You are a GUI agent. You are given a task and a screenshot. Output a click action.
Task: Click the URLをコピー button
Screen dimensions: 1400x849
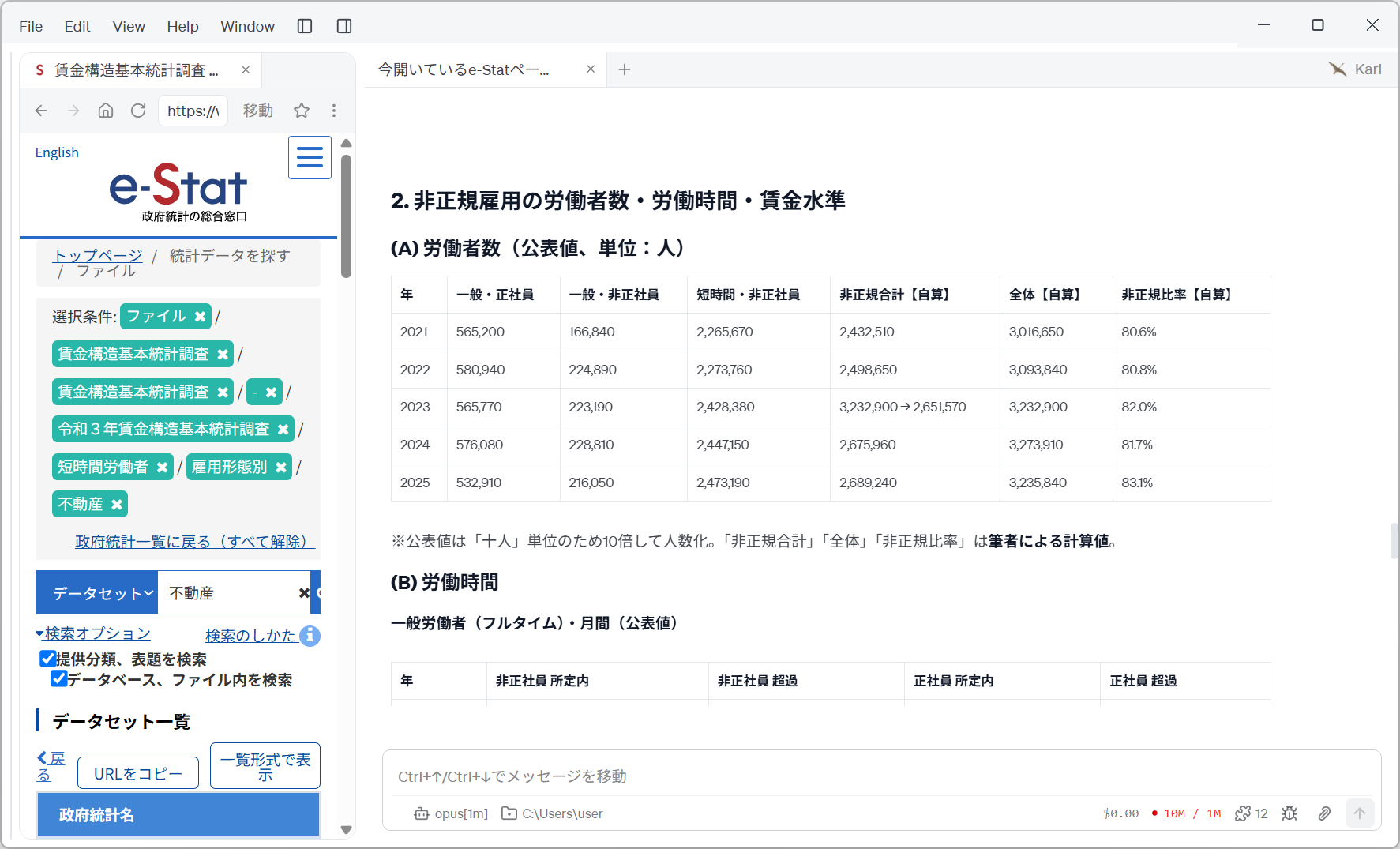click(138, 774)
